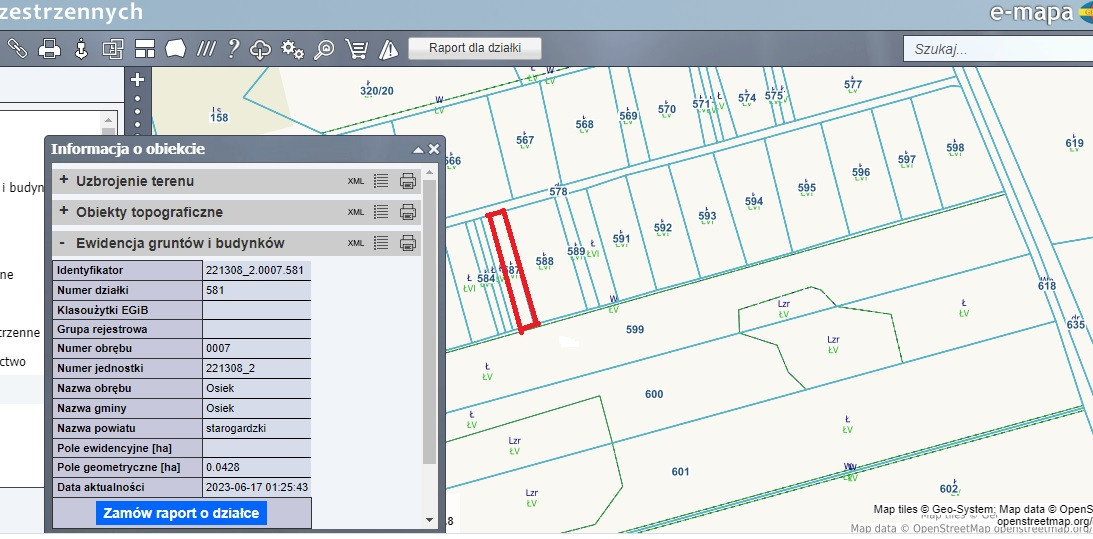Click the shopping cart icon
The width and height of the screenshot is (1093, 539).
pos(356,48)
